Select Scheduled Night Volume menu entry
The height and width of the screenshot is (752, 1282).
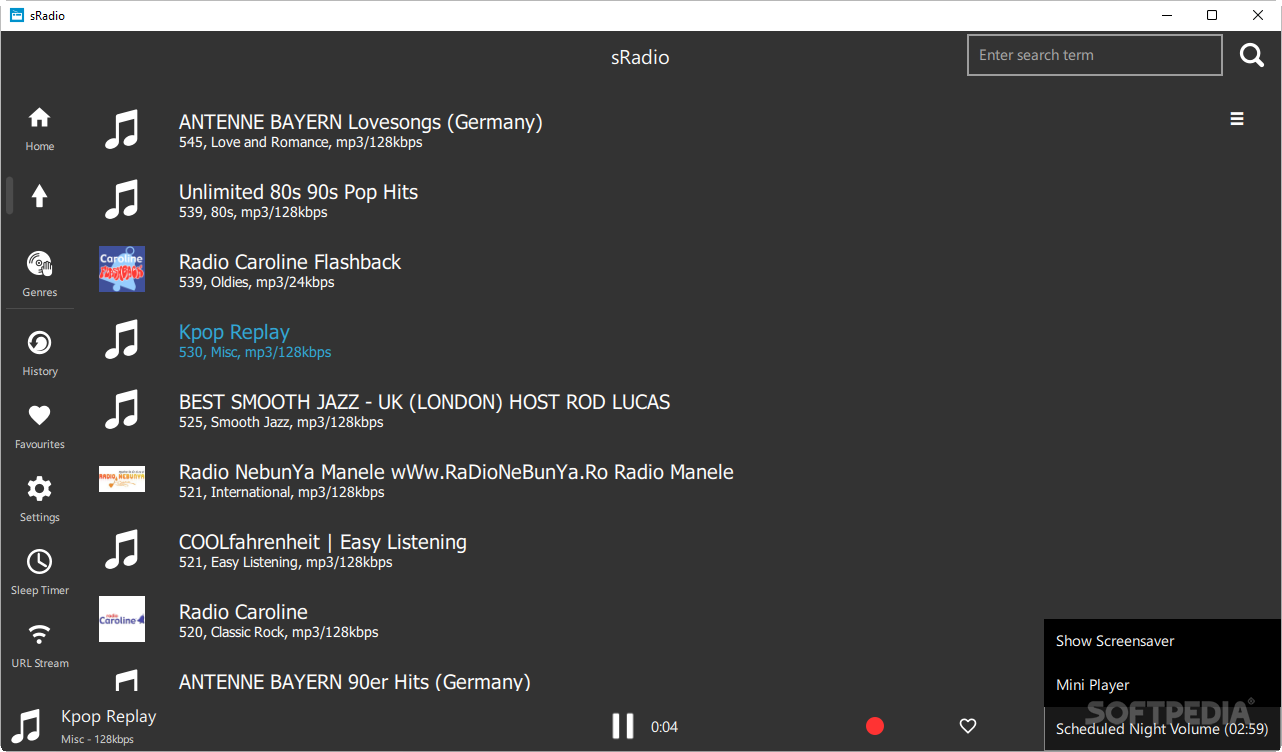pyautogui.click(x=1162, y=729)
